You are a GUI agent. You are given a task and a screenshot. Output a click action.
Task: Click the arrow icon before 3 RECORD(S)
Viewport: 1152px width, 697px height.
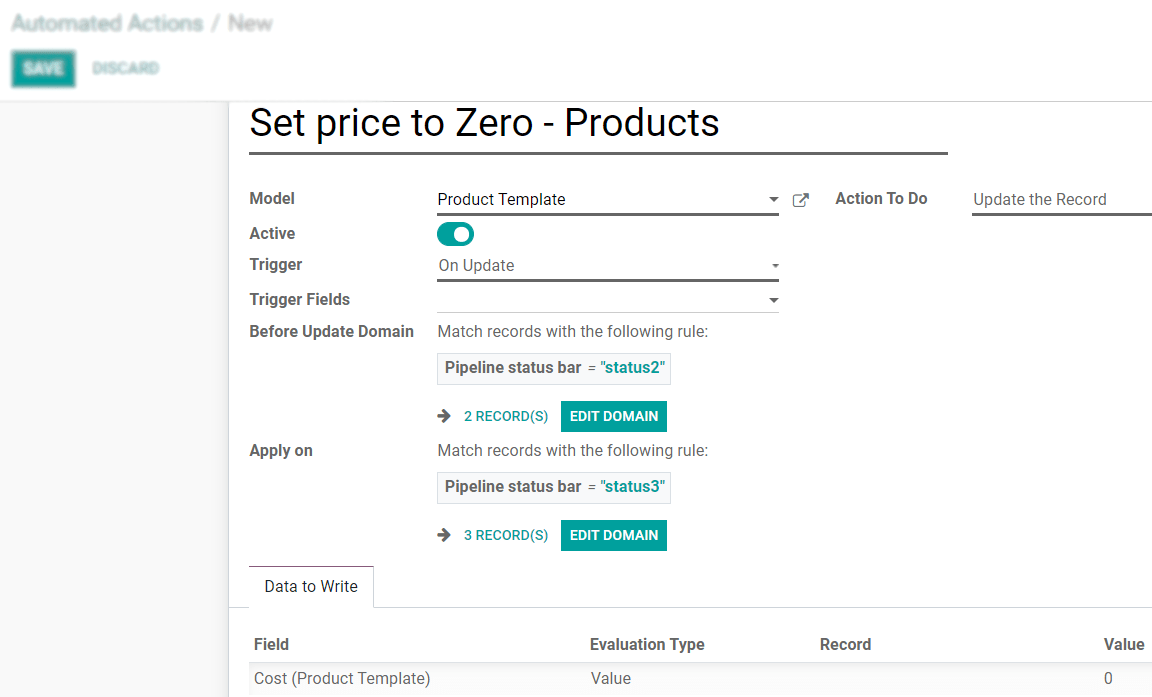(444, 534)
